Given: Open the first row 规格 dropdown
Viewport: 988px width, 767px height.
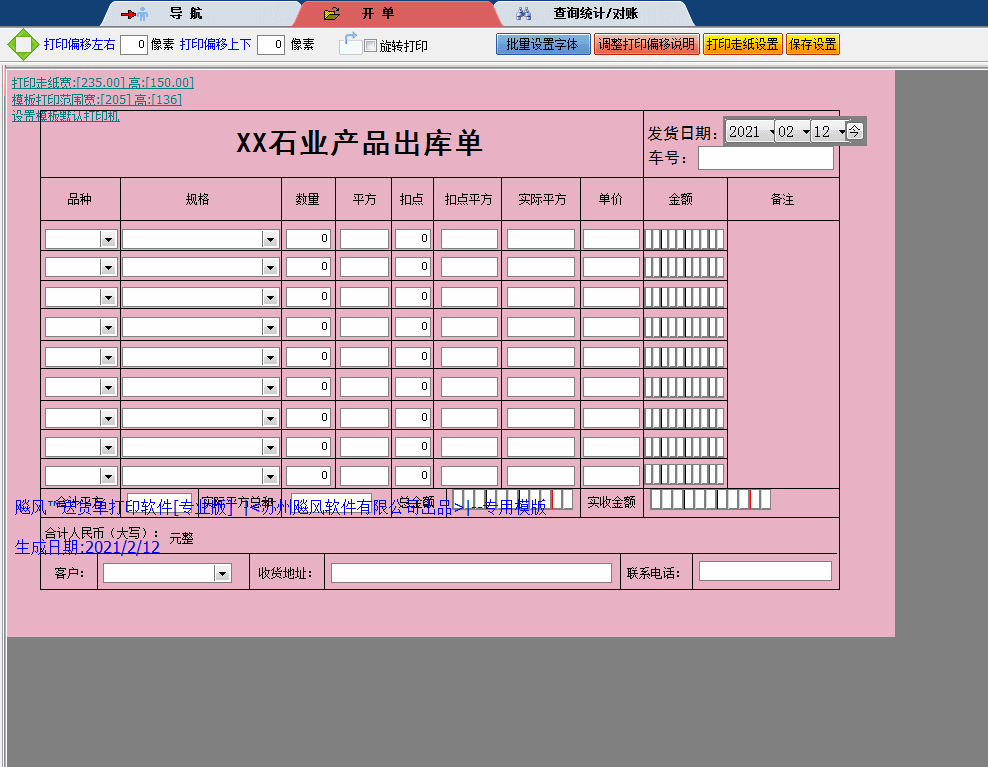Looking at the screenshot, I should click(x=269, y=238).
